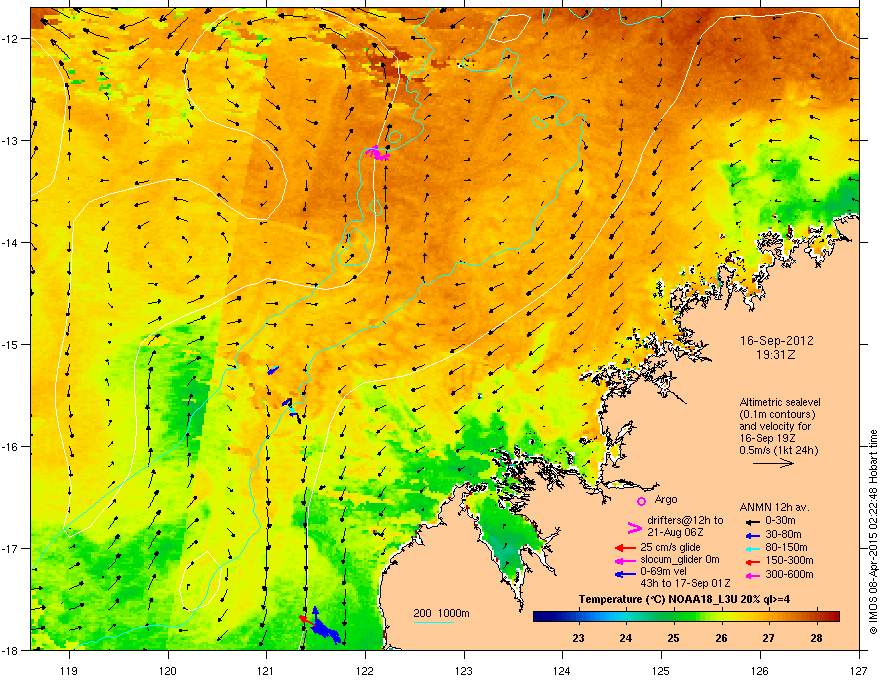This screenshot has height=680, width=880.
Task: Click the 0.5m/s velocity scale arrow
Action: pos(773,463)
